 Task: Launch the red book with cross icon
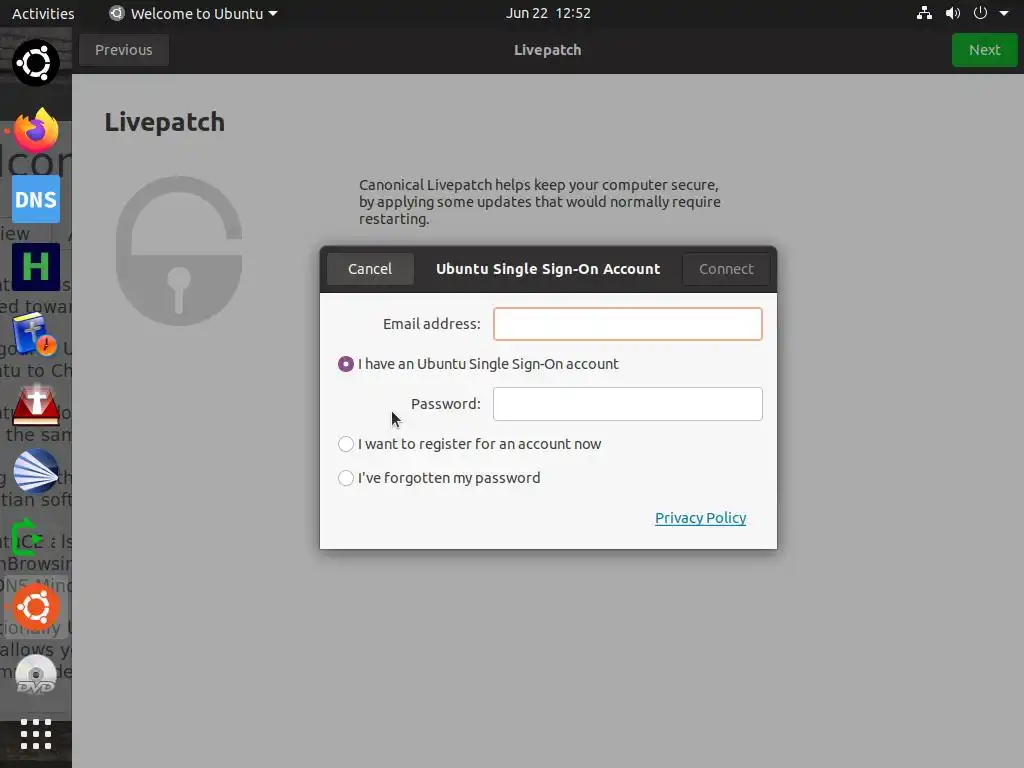click(x=36, y=404)
